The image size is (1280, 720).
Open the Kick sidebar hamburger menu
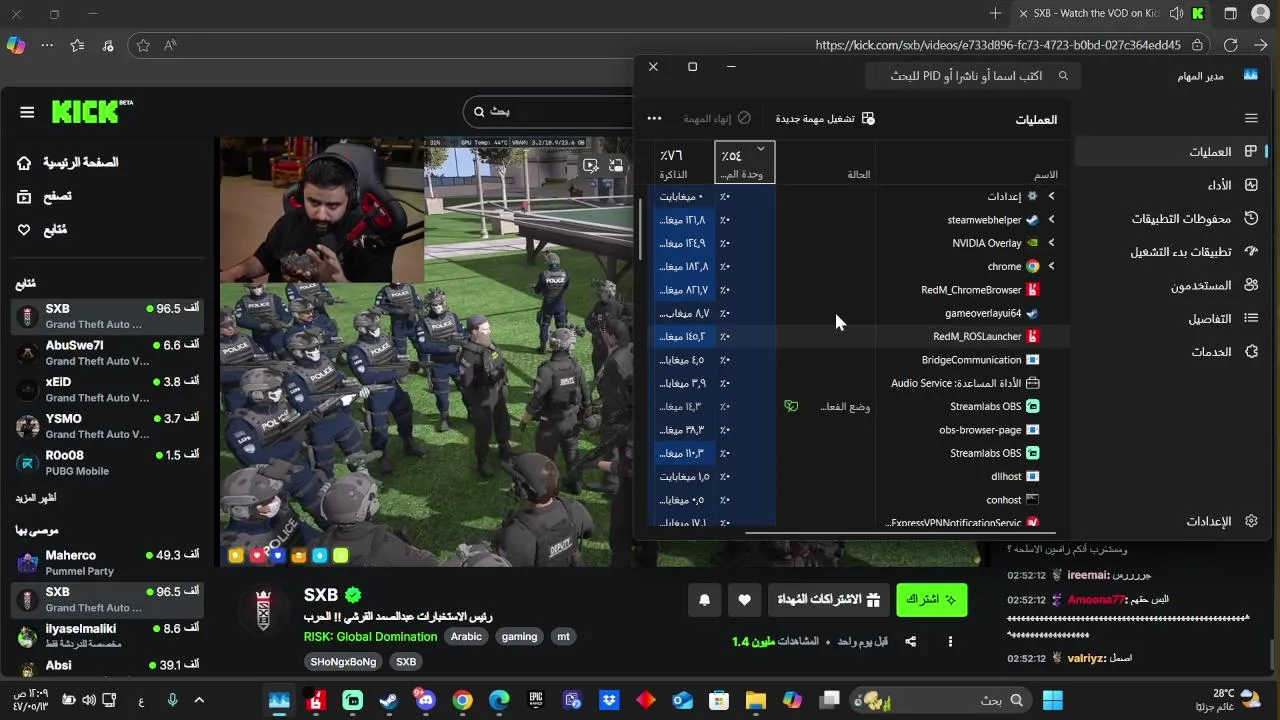pos(27,112)
